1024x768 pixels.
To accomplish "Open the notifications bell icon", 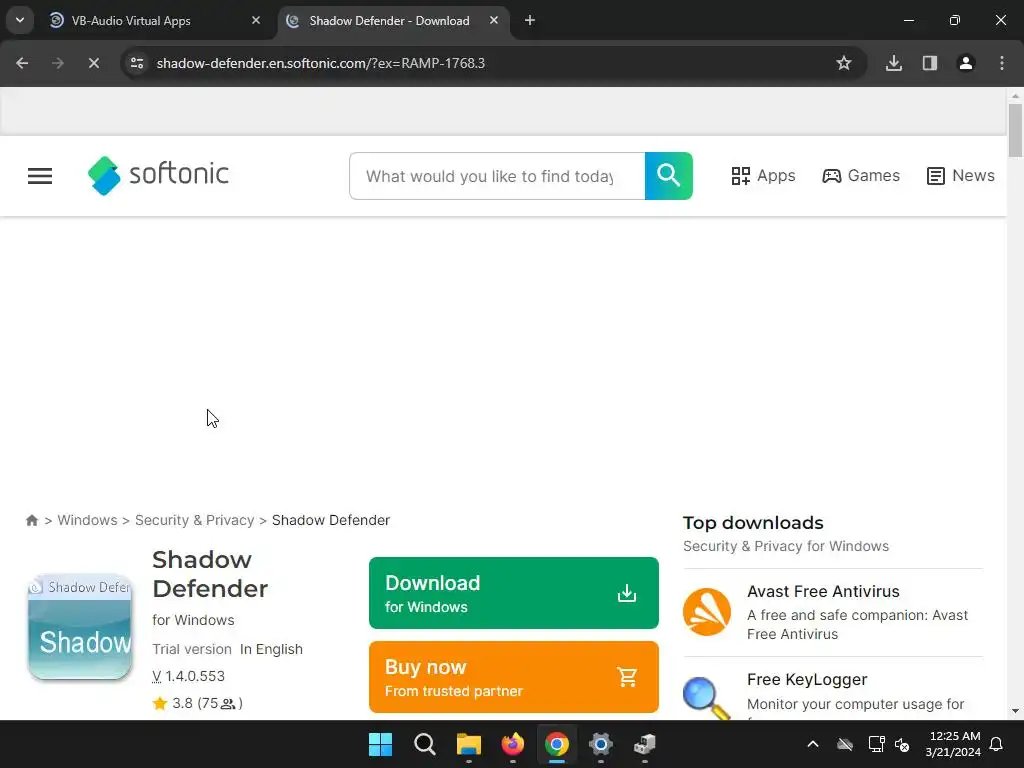I will pos(996,744).
